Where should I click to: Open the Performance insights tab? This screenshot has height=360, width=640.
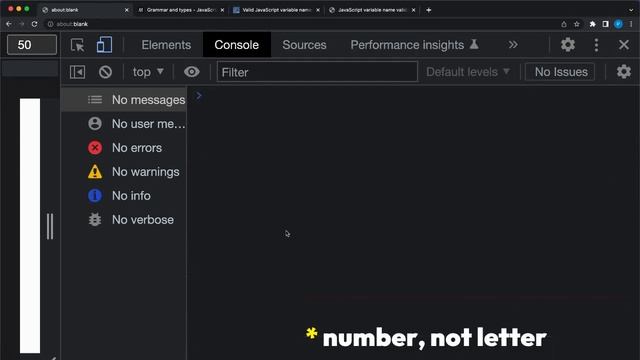pos(414,45)
